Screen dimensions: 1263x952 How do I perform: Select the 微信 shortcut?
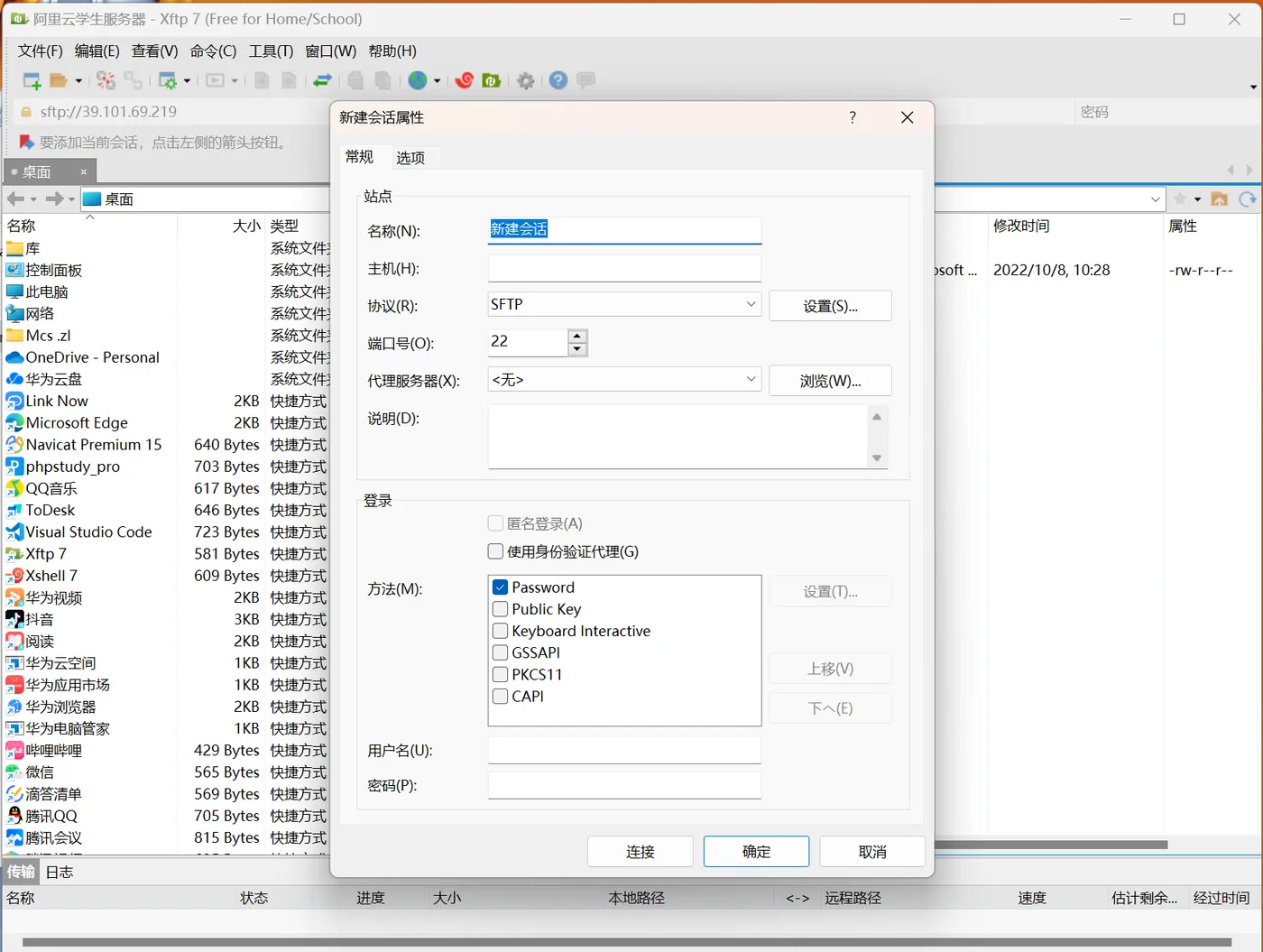31,772
